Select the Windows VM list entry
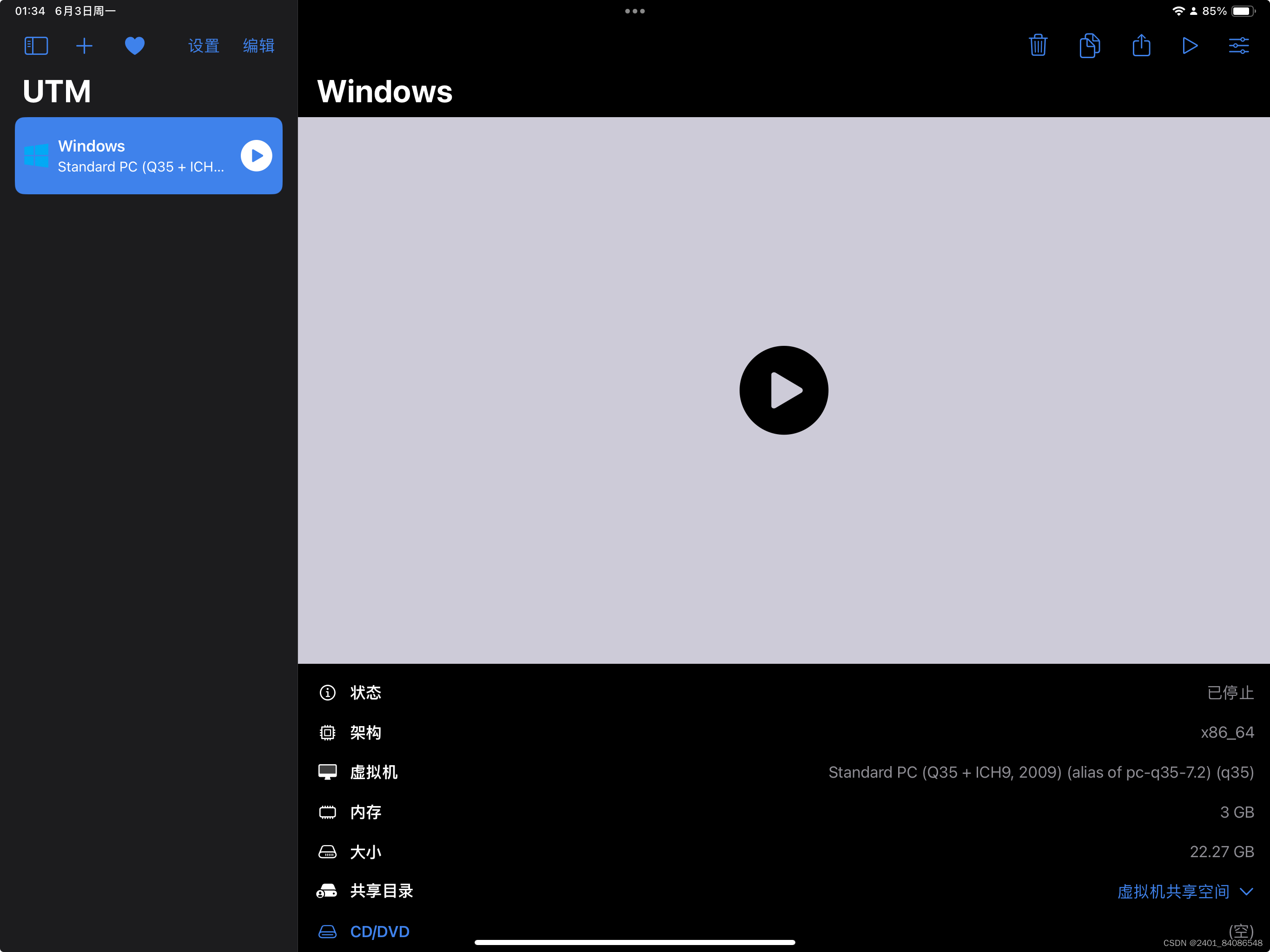This screenshot has width=1270, height=952. (x=132, y=156)
